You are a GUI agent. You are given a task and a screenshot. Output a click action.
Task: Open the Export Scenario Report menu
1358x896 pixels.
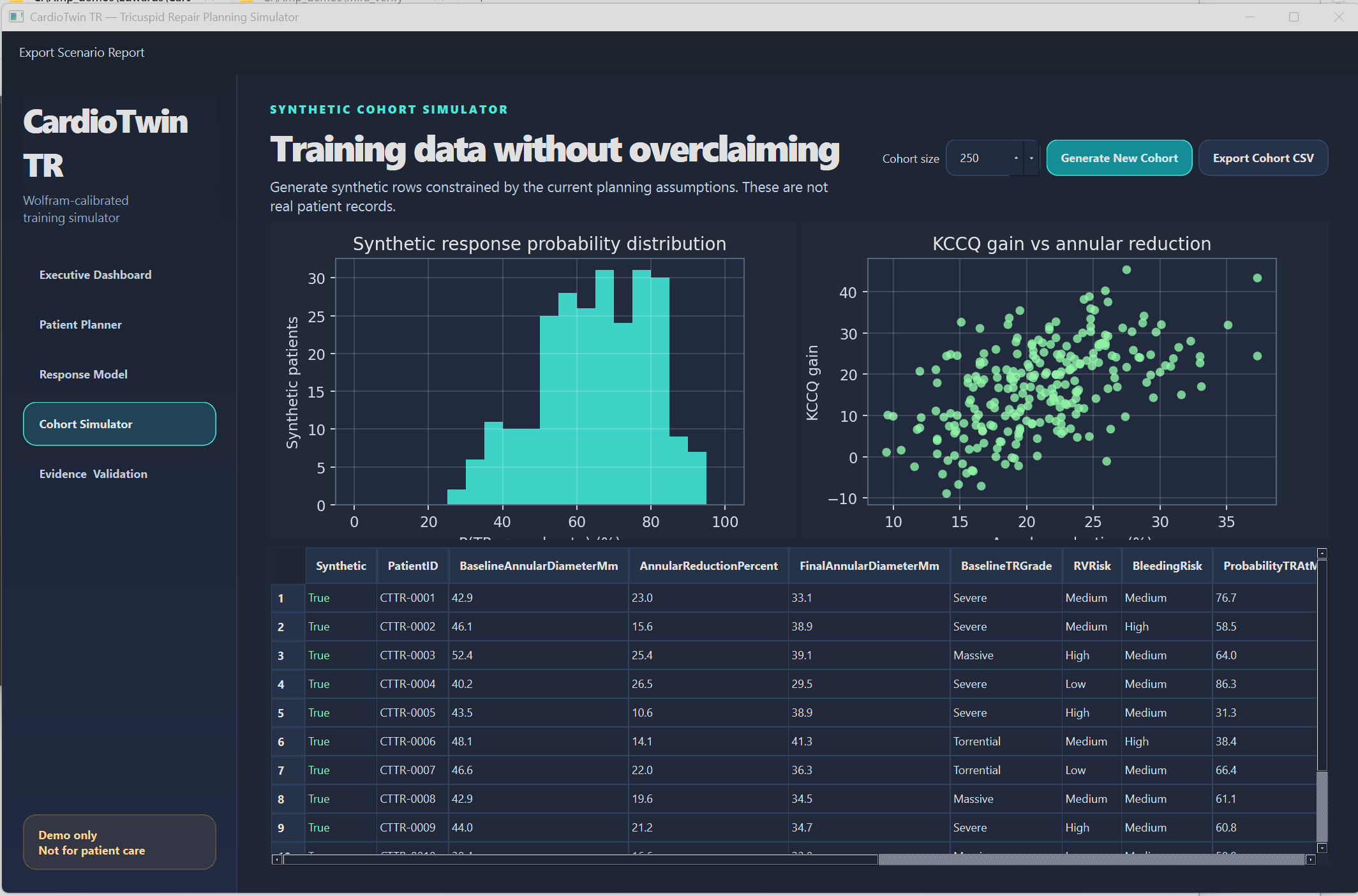pos(82,52)
